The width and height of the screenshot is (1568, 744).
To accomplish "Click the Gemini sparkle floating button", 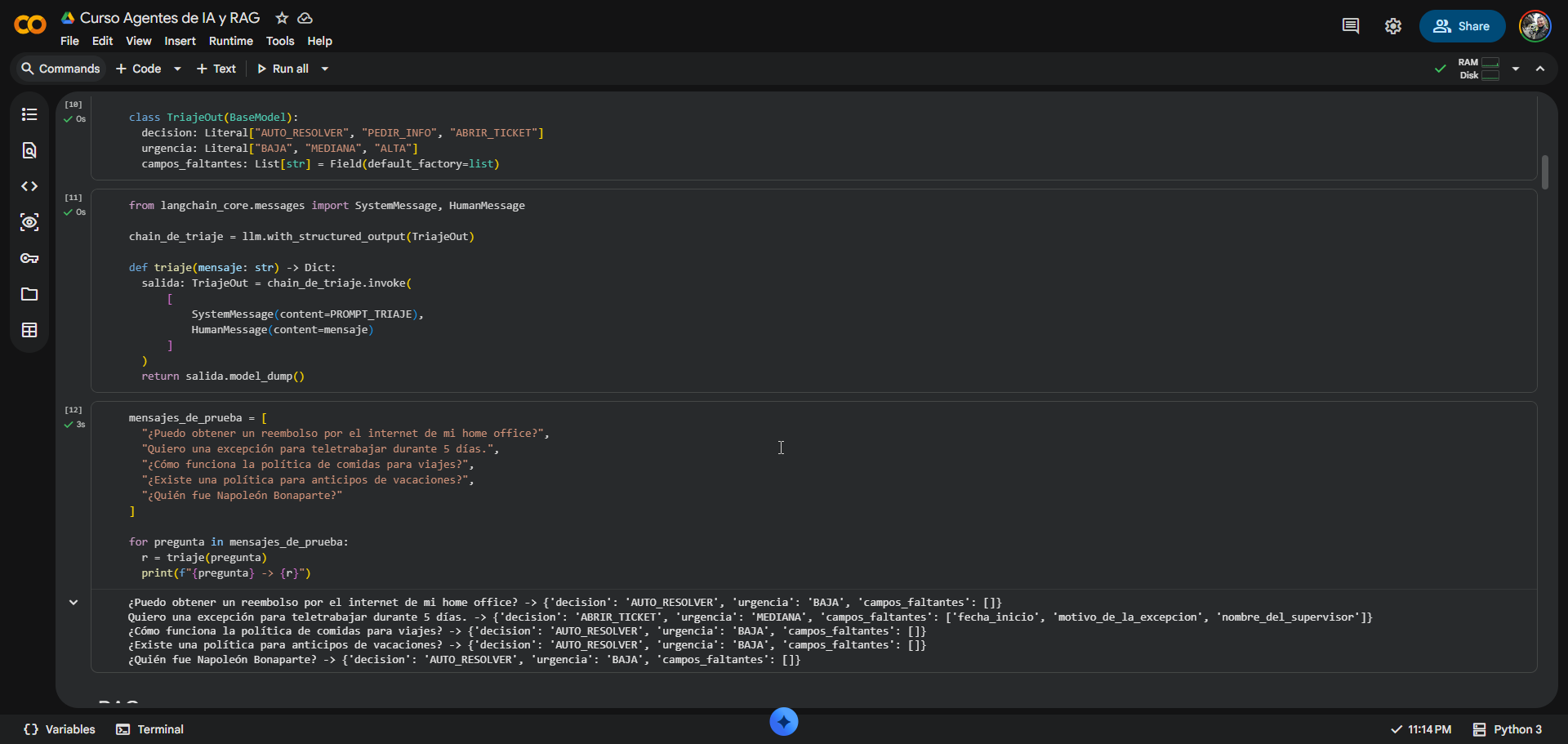I will pyautogui.click(x=784, y=721).
